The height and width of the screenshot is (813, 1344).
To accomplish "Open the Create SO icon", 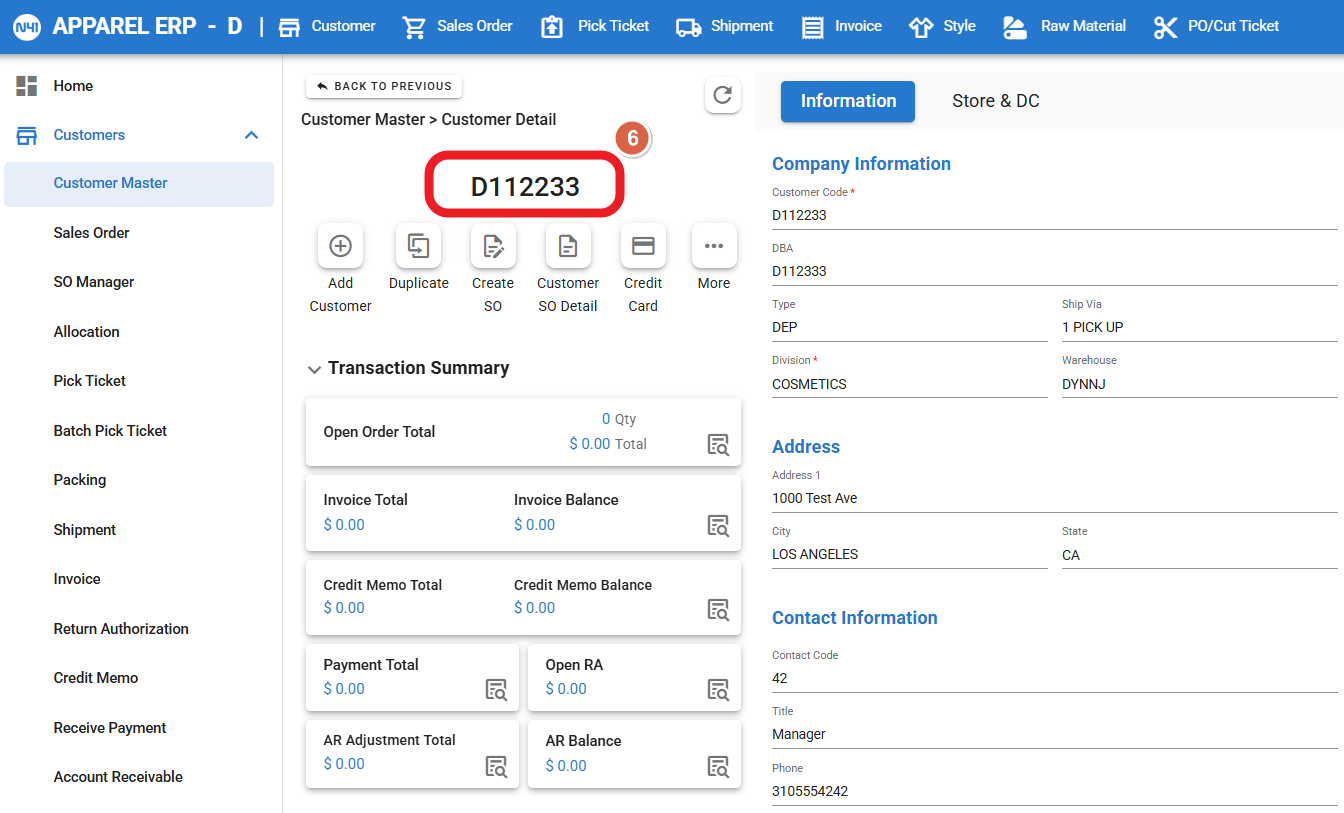I will pyautogui.click(x=493, y=246).
